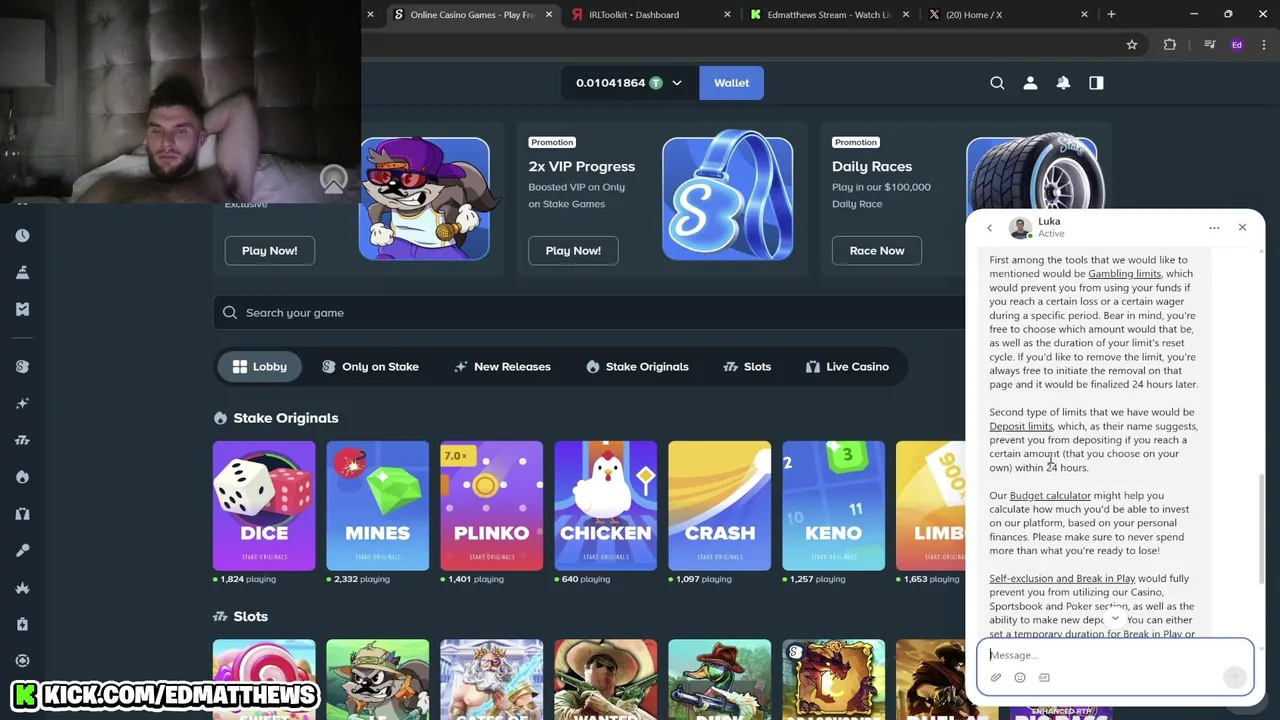Screen dimensions: 1280x720
Task: Switch to Home / X browser tab
Action: coord(1008,15)
